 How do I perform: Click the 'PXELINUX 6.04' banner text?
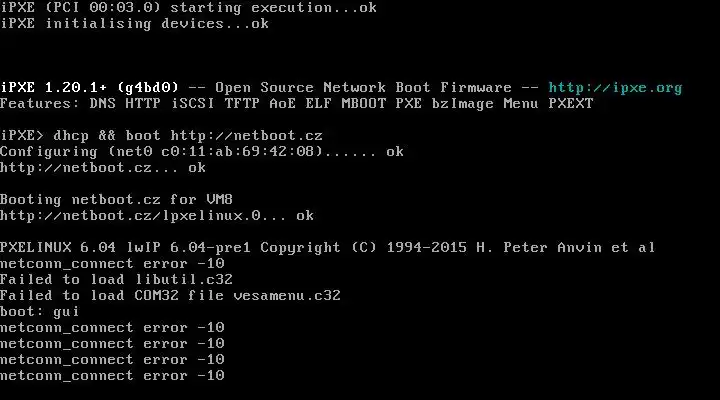tap(56, 248)
